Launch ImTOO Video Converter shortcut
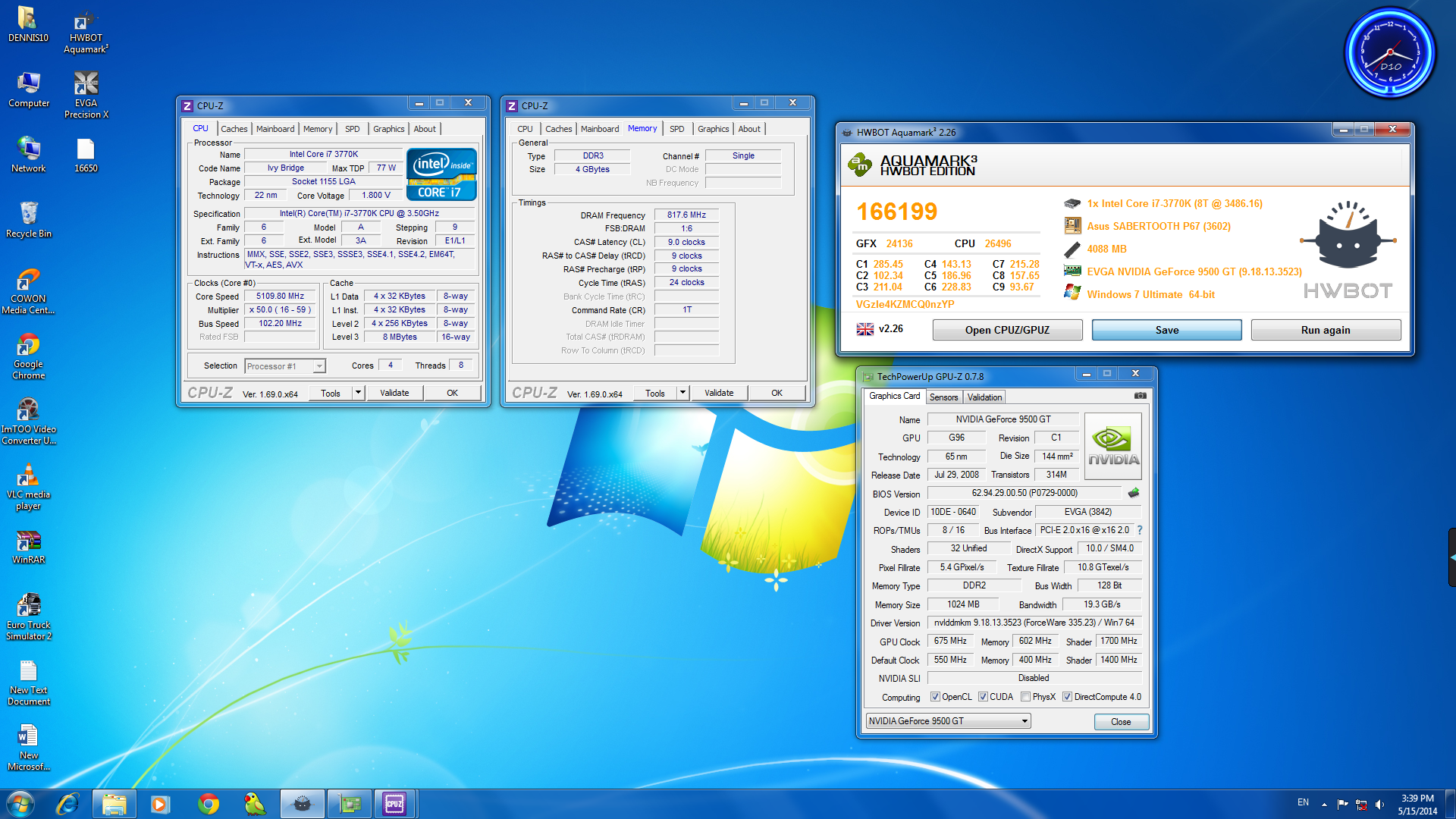The width and height of the screenshot is (1456, 819). coord(28,421)
